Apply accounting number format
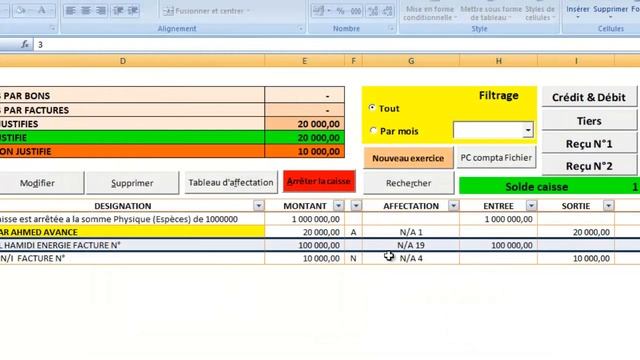This screenshot has width=640, height=360. (x=318, y=11)
